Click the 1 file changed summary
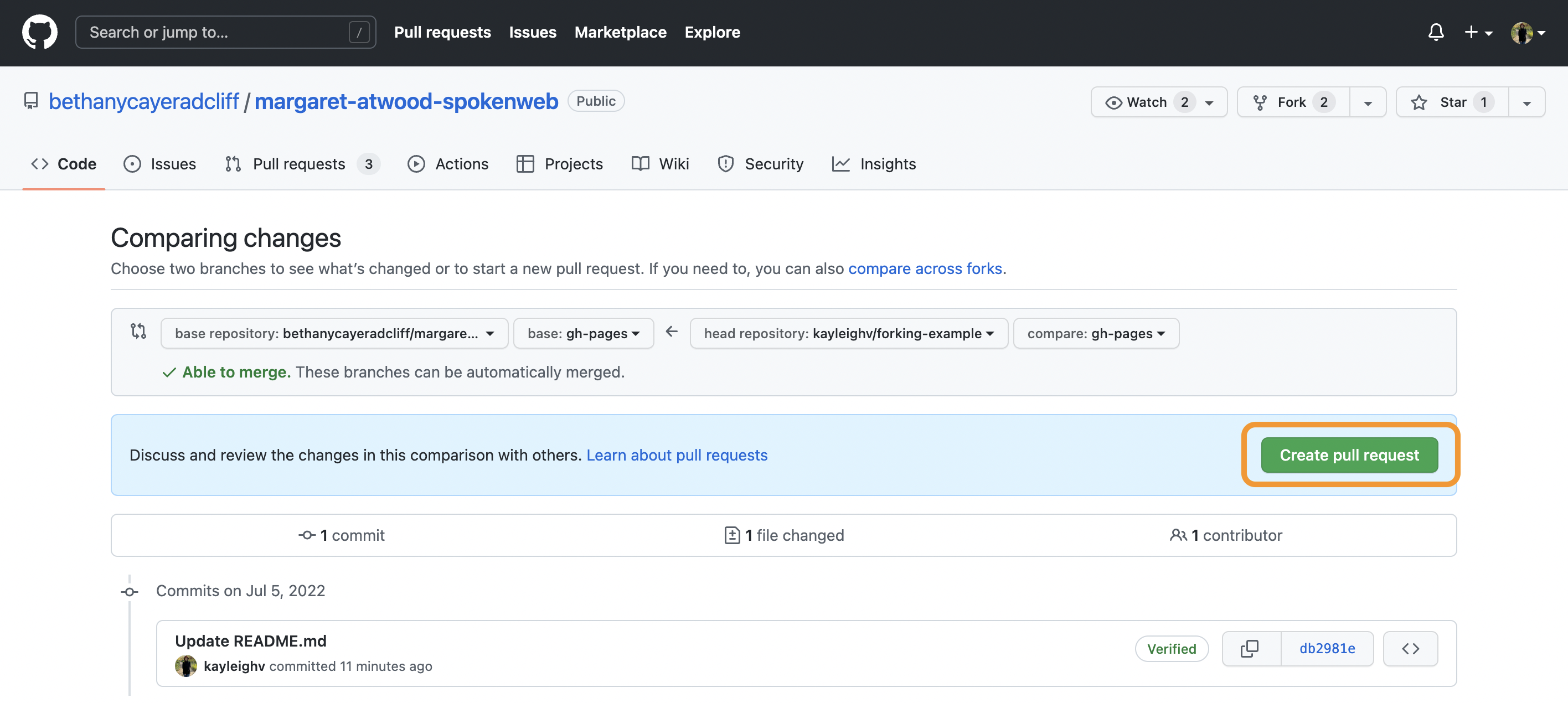This screenshot has height=703, width=1568. (x=784, y=535)
